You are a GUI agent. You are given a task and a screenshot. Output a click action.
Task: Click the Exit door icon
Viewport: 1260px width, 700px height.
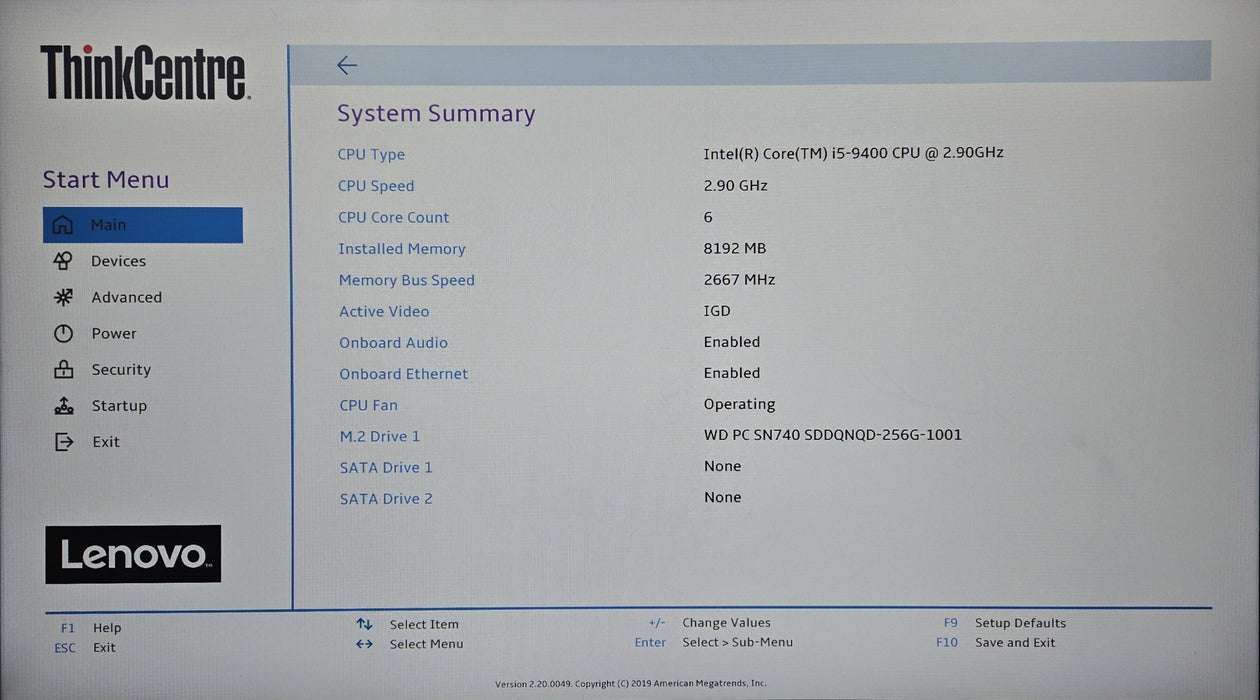[x=63, y=442]
